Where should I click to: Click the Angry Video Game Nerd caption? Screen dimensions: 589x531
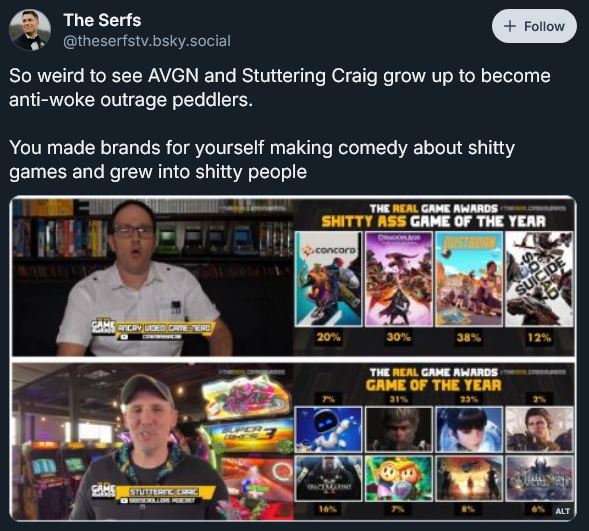(x=165, y=328)
